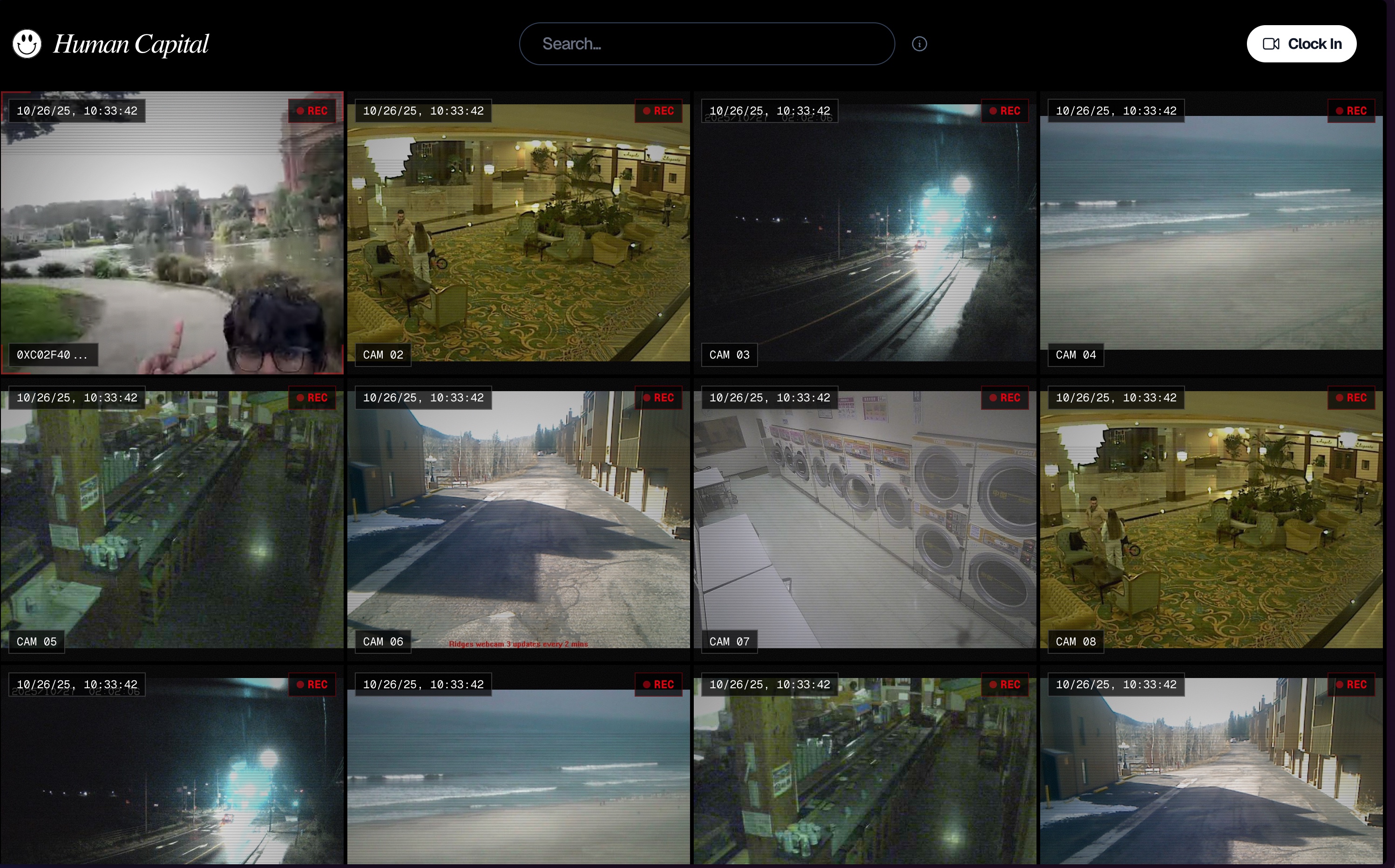Click the Human Capital title link
The height and width of the screenshot is (868, 1395).
click(x=131, y=44)
